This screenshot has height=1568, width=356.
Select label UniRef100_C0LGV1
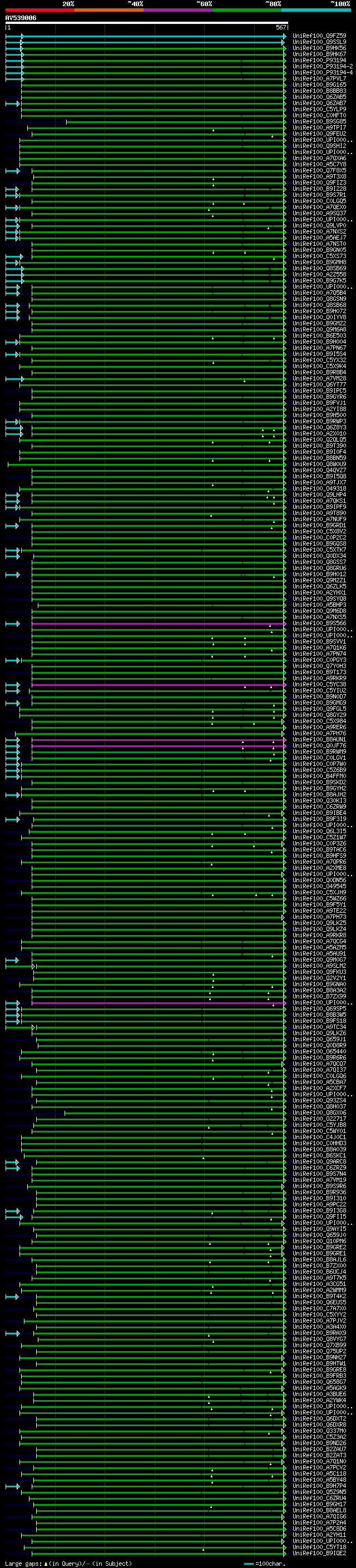[319, 758]
